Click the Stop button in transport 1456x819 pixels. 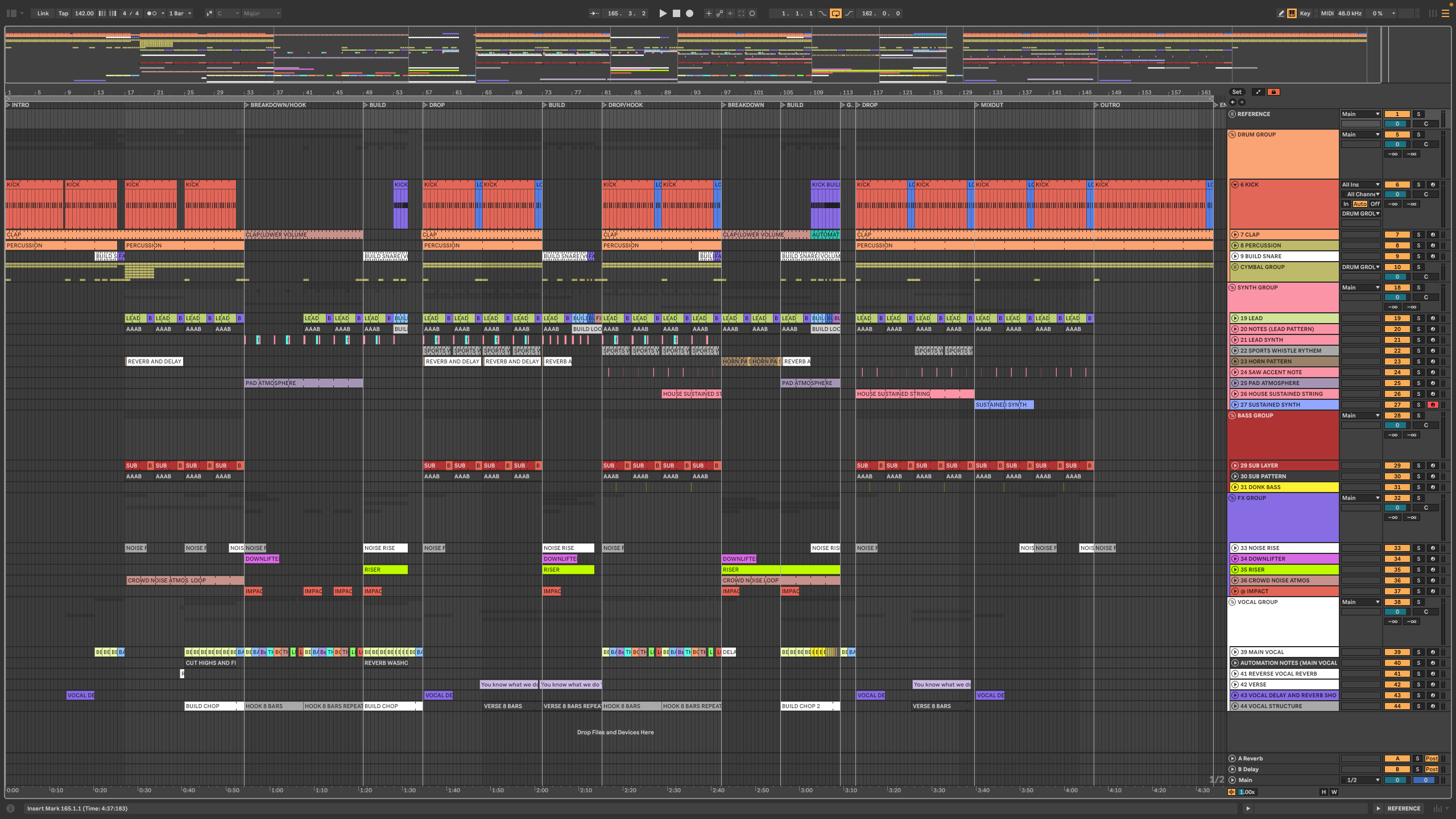(676, 13)
